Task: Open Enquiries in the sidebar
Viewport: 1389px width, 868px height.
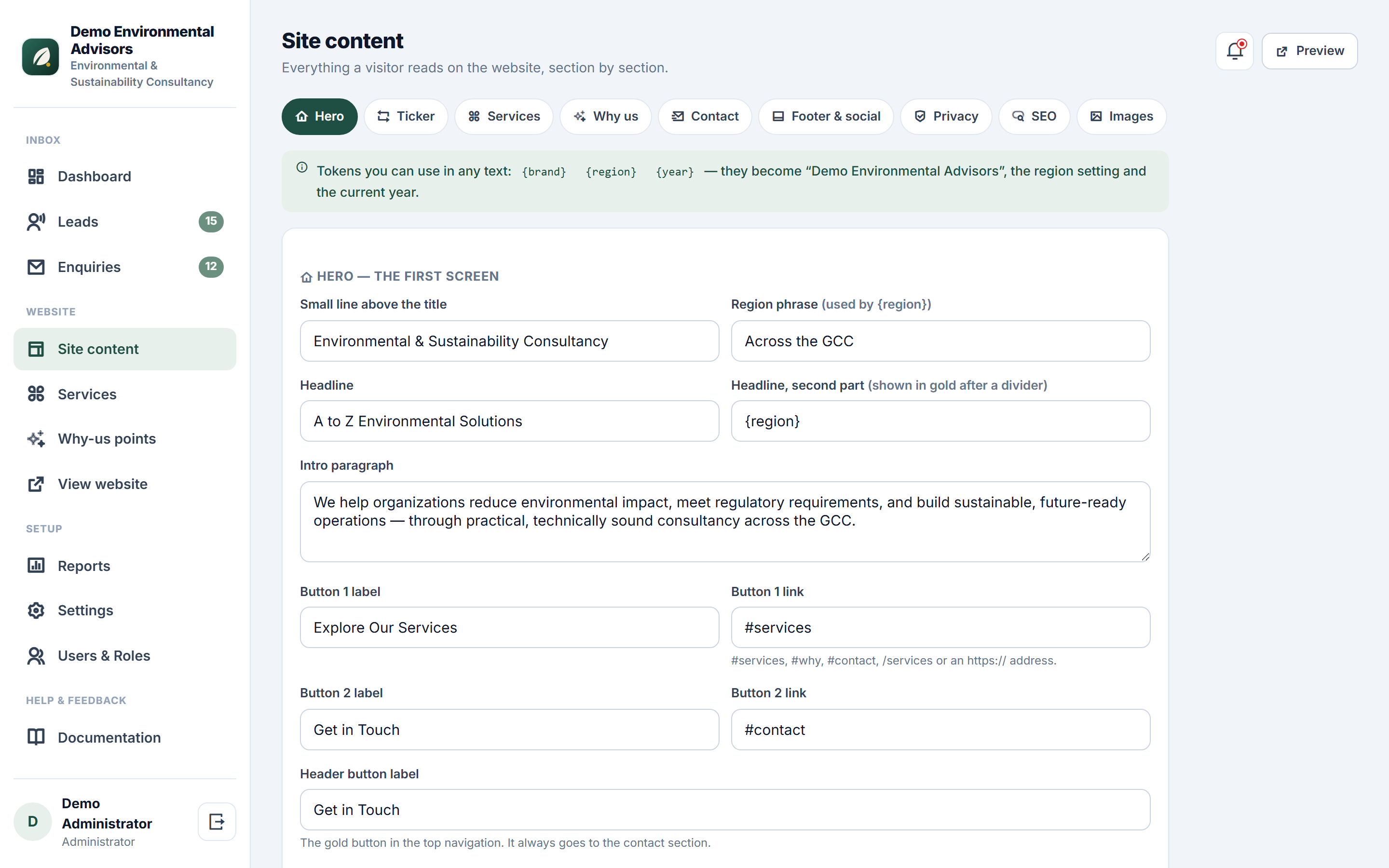Action: pos(124,267)
